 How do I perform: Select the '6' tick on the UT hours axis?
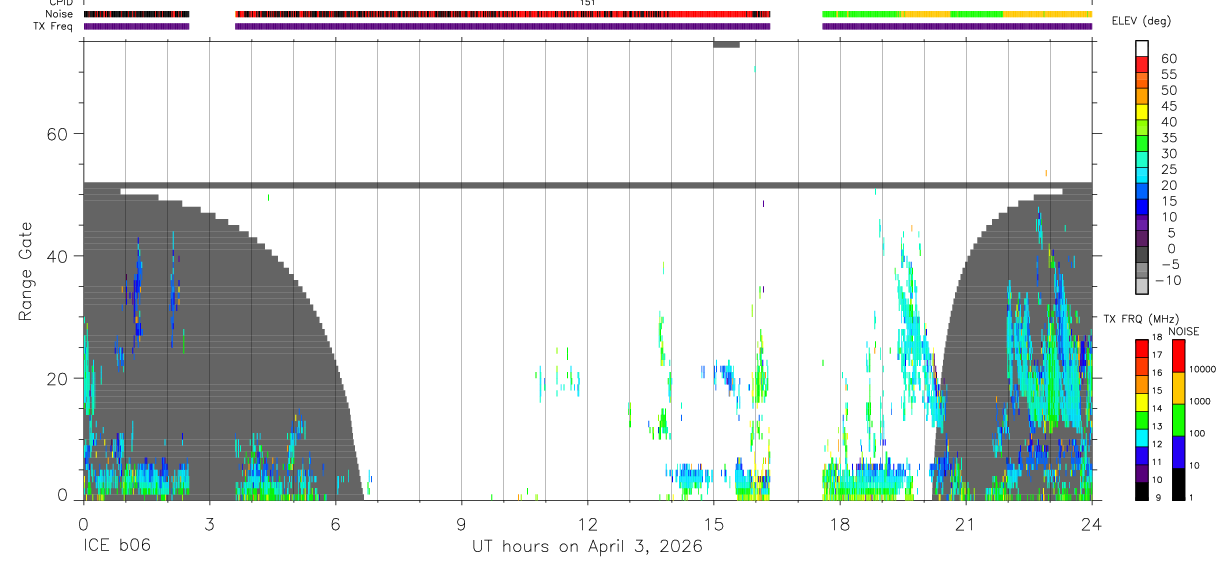335,524
